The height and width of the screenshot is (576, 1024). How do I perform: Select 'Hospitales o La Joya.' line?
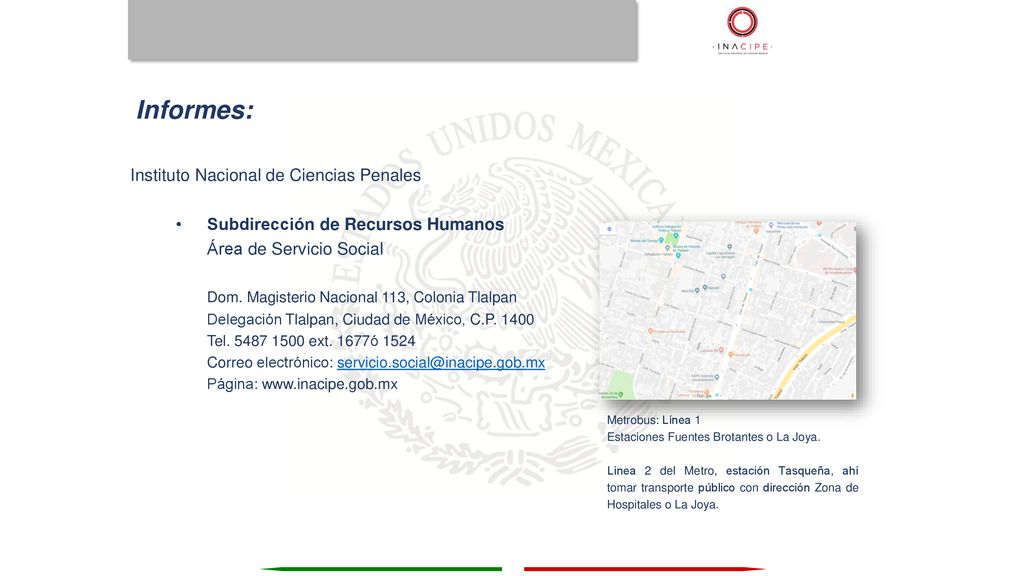tap(663, 505)
